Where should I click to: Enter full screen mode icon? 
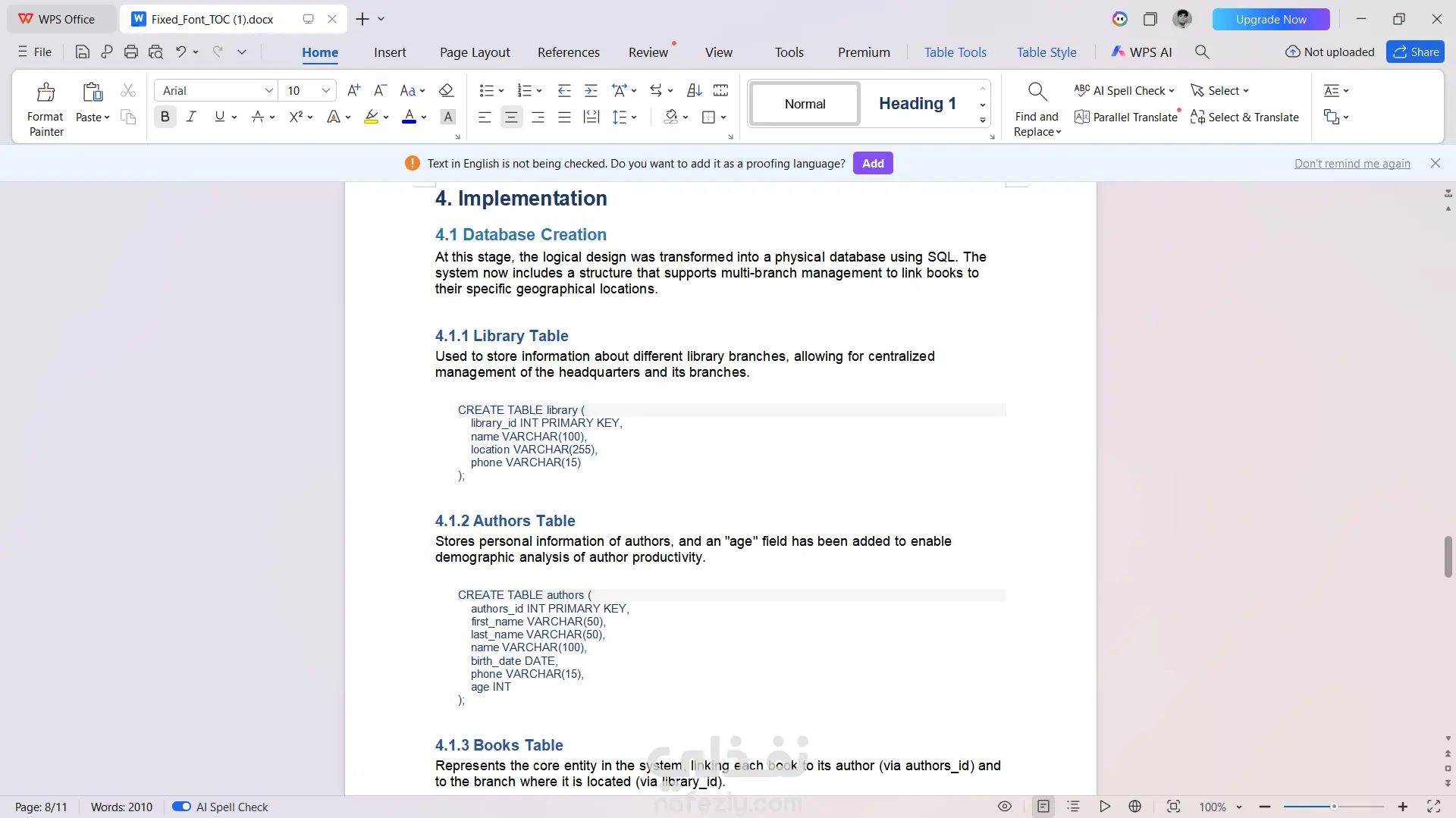tap(1433, 807)
